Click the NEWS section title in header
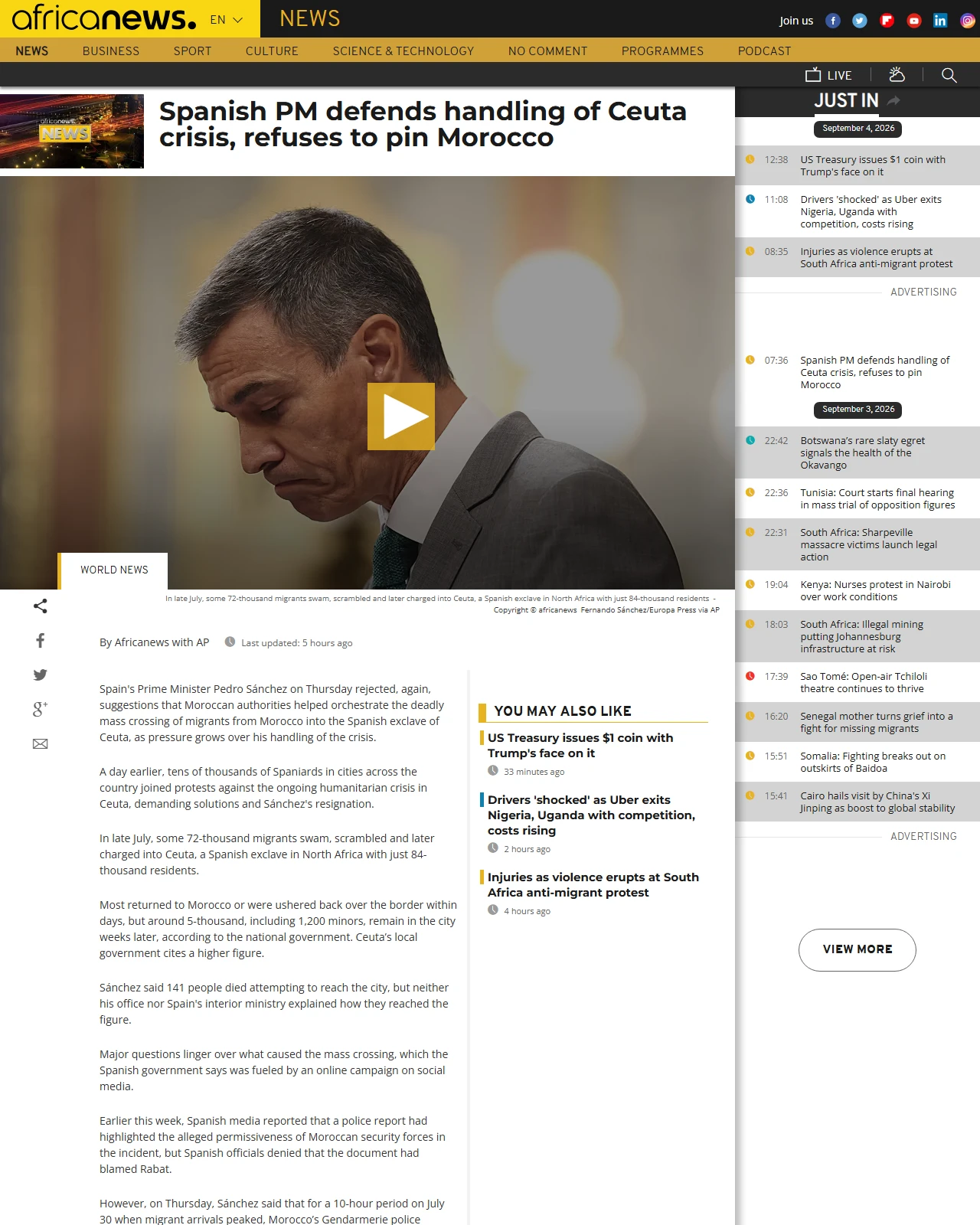 310,18
